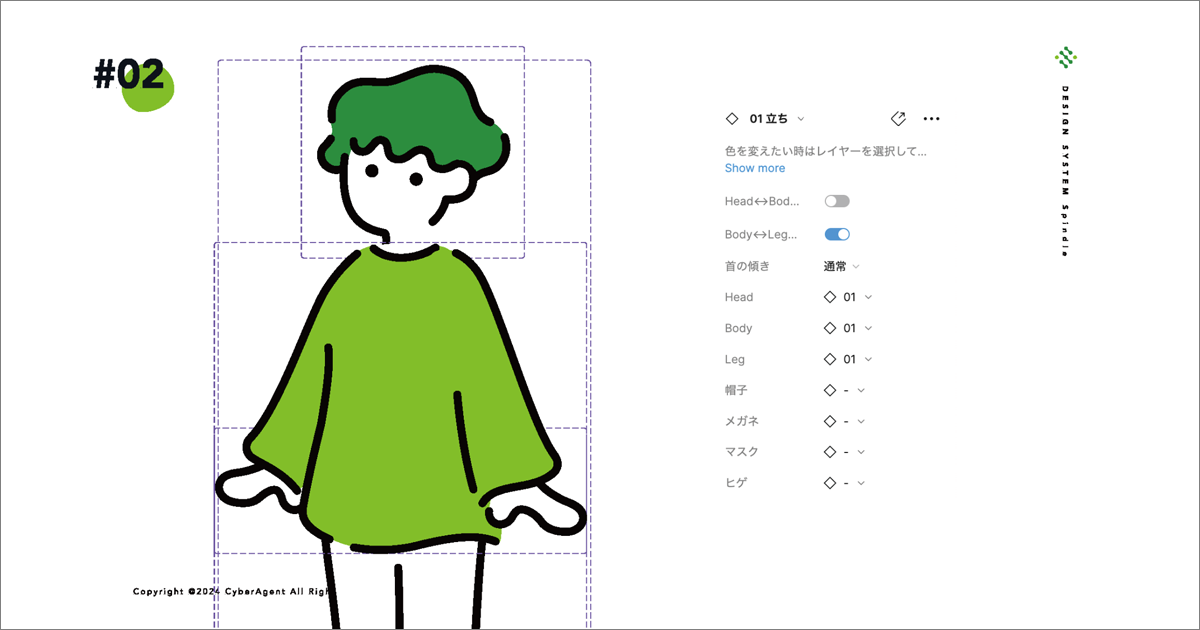
Task: Click the green Spindle logo icon
Action: point(1066,58)
